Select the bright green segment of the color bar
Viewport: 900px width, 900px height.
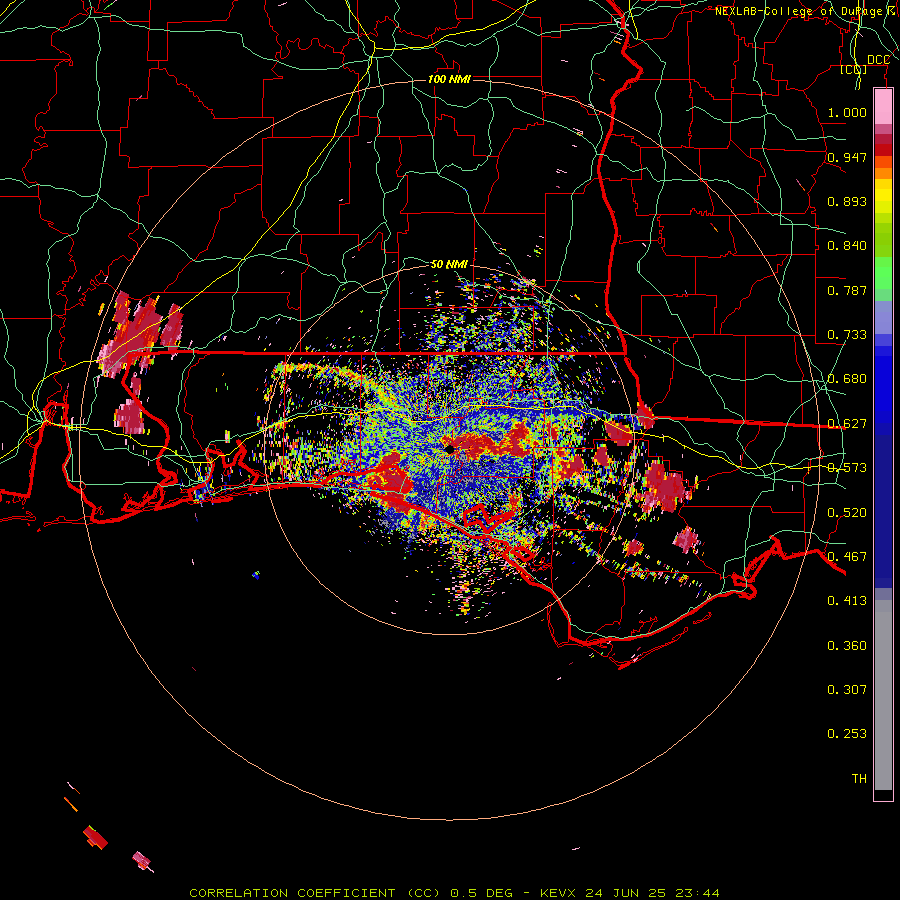883,273
